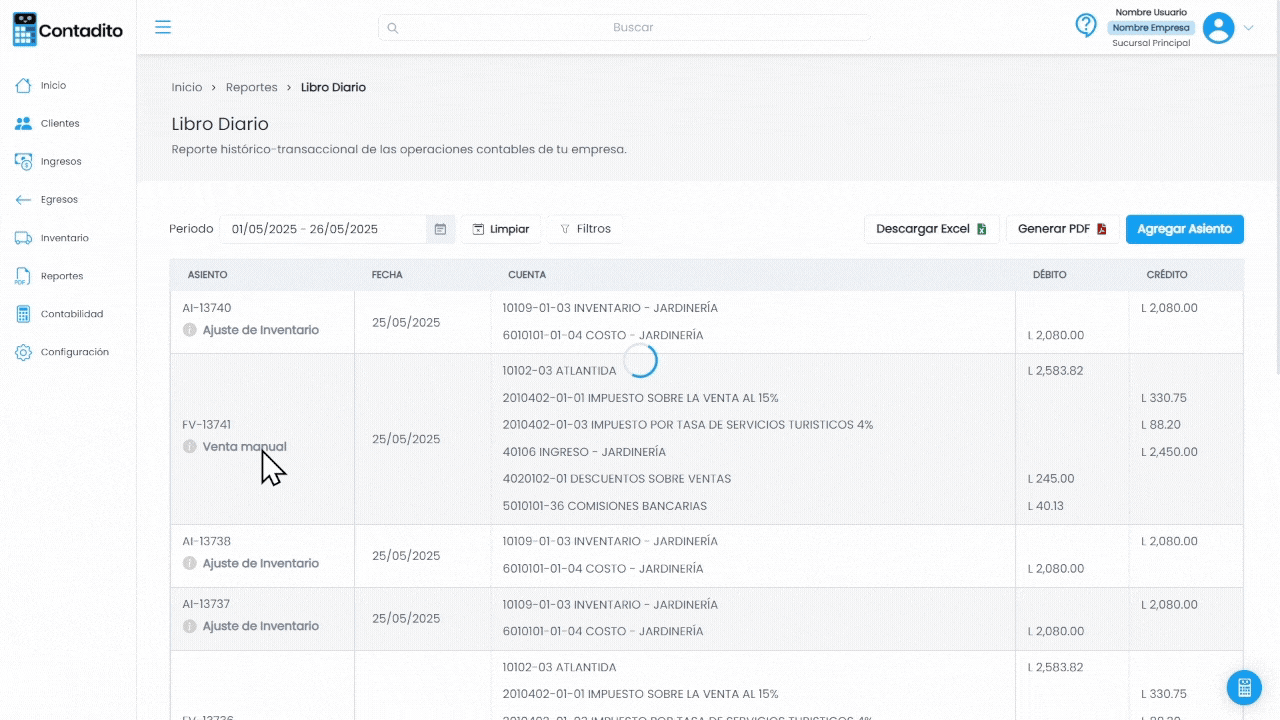Image resolution: width=1280 pixels, height=720 pixels.
Task: Click info icon in AI-13737 row
Action: 190,626
